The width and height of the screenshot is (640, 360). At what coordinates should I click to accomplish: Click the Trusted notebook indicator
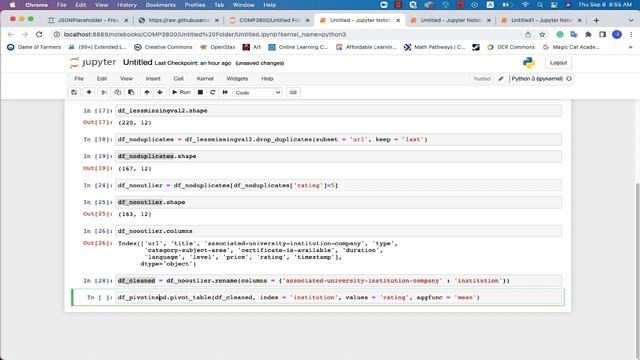click(x=482, y=78)
